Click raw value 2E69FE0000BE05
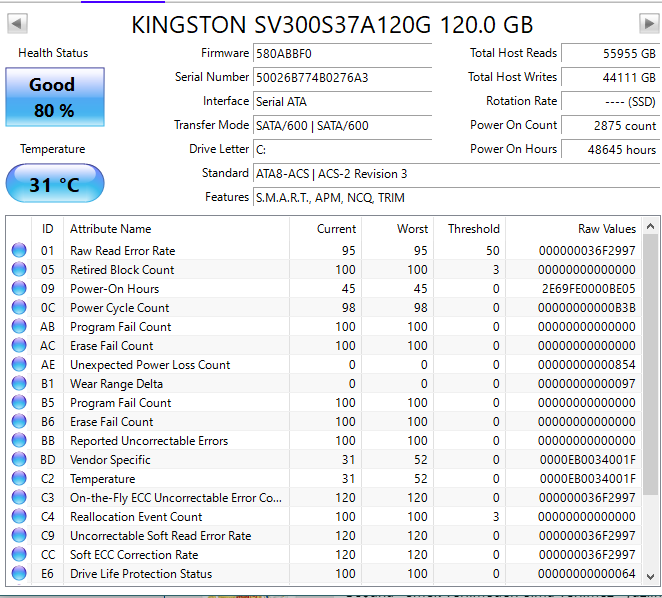662x598 pixels. [589, 289]
